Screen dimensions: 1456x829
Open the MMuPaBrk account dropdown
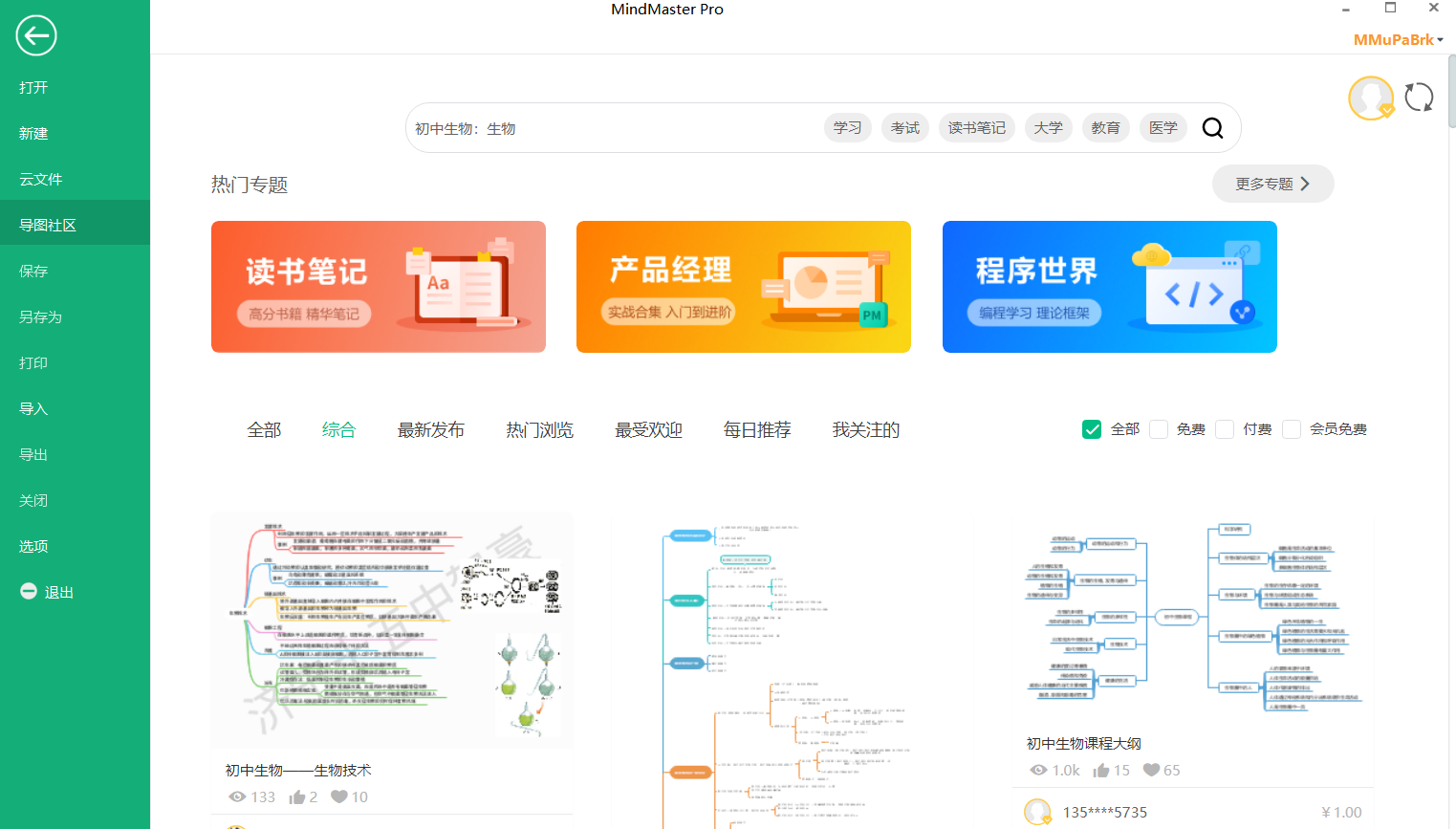pyautogui.click(x=1398, y=39)
